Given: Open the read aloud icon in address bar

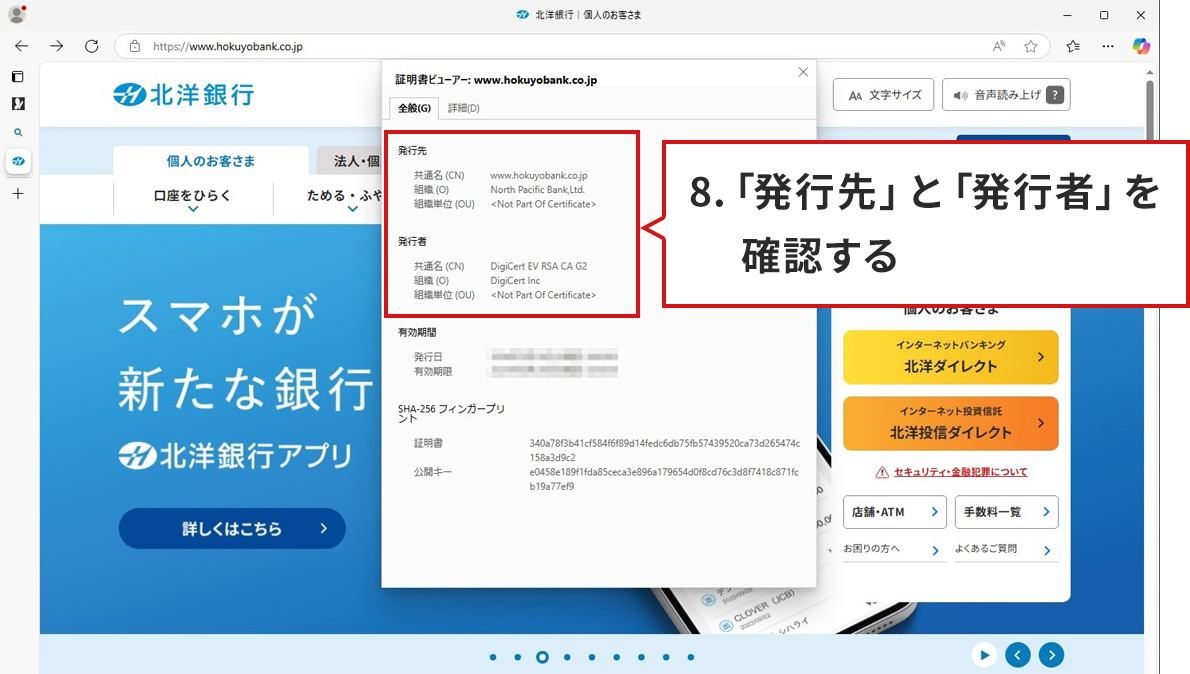Looking at the screenshot, I should coord(999,46).
